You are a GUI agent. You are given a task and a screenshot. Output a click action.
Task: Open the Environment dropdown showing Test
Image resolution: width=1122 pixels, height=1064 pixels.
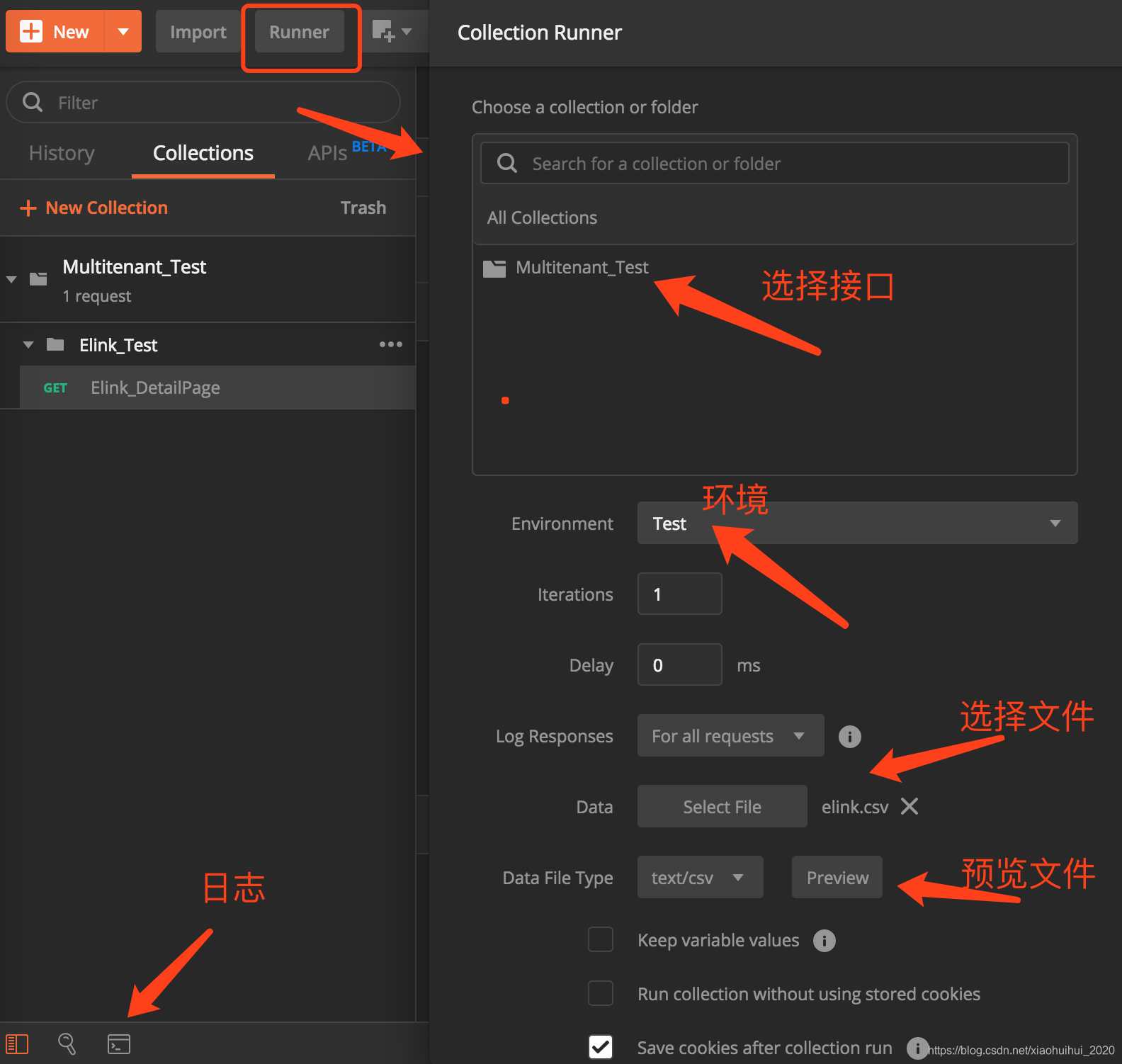click(x=857, y=523)
